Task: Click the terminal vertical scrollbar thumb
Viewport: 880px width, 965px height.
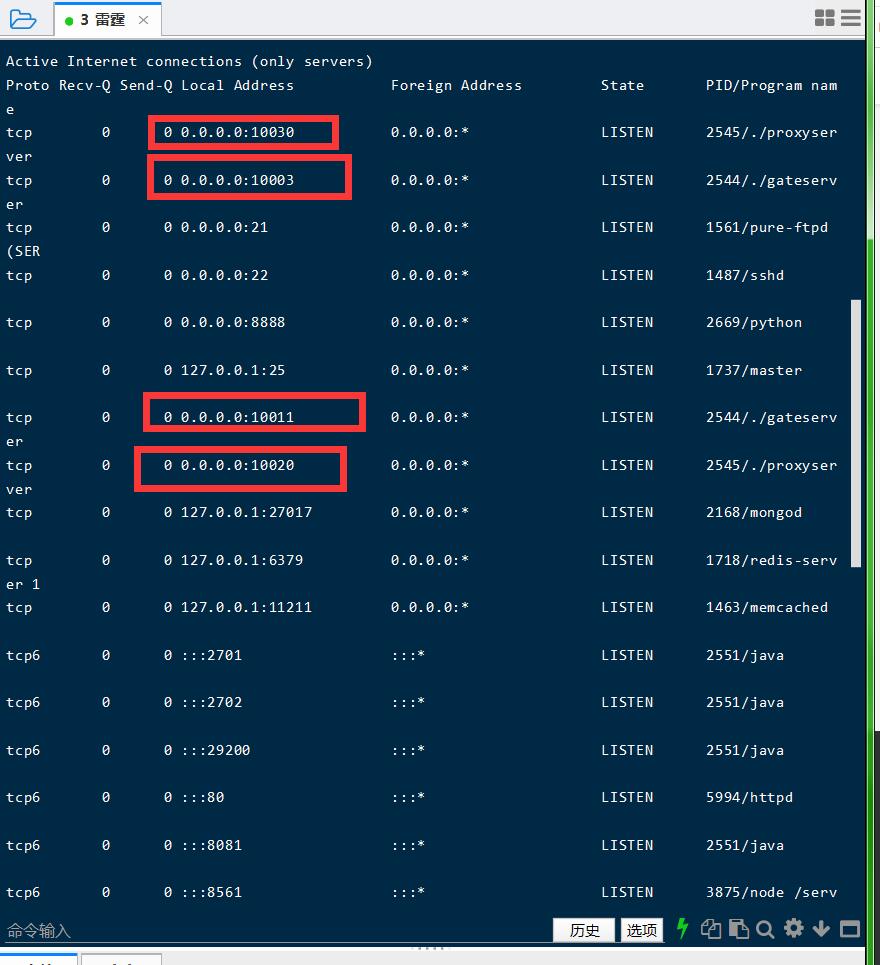Action: point(855,432)
